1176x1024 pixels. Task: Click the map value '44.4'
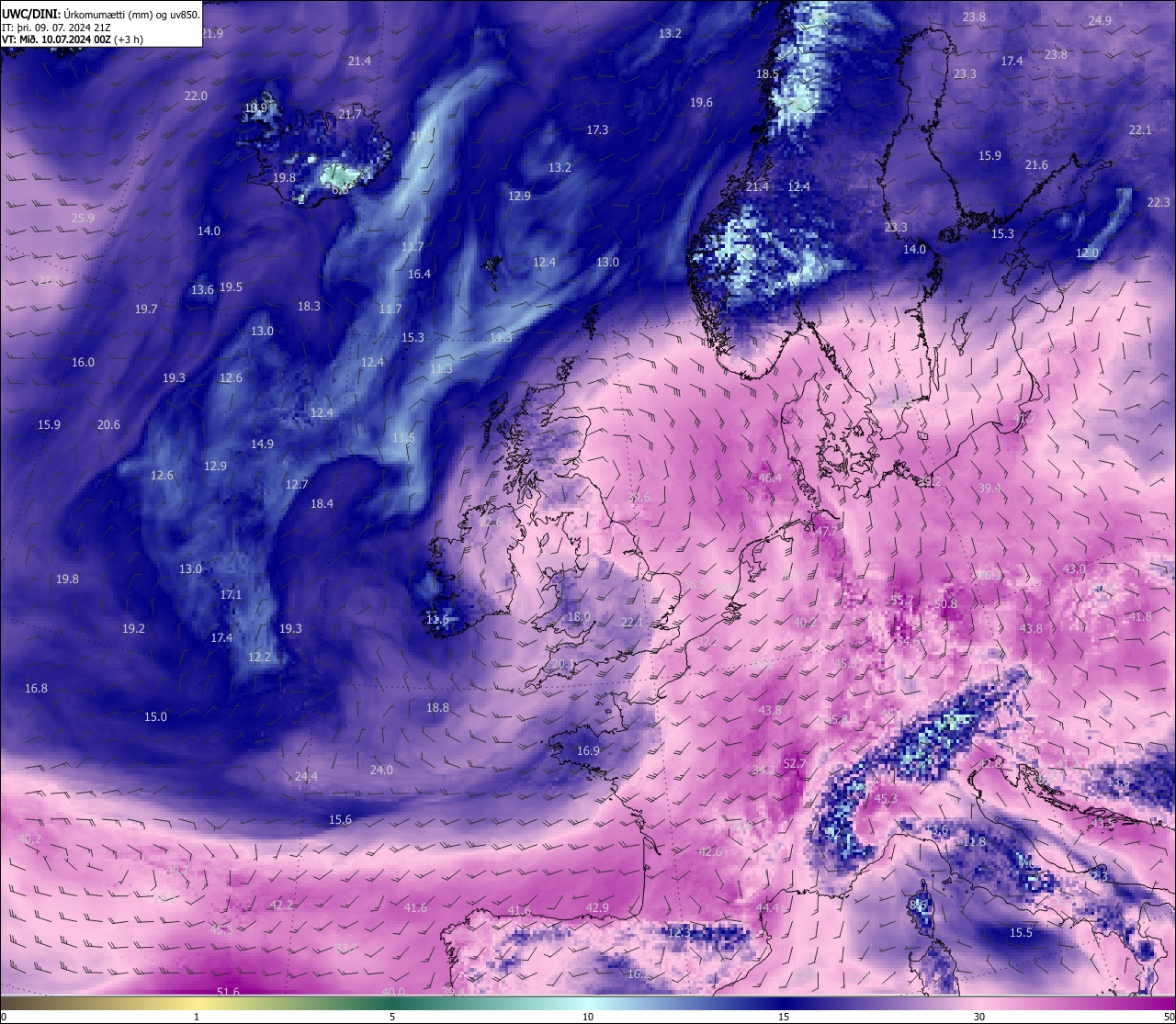766,908
